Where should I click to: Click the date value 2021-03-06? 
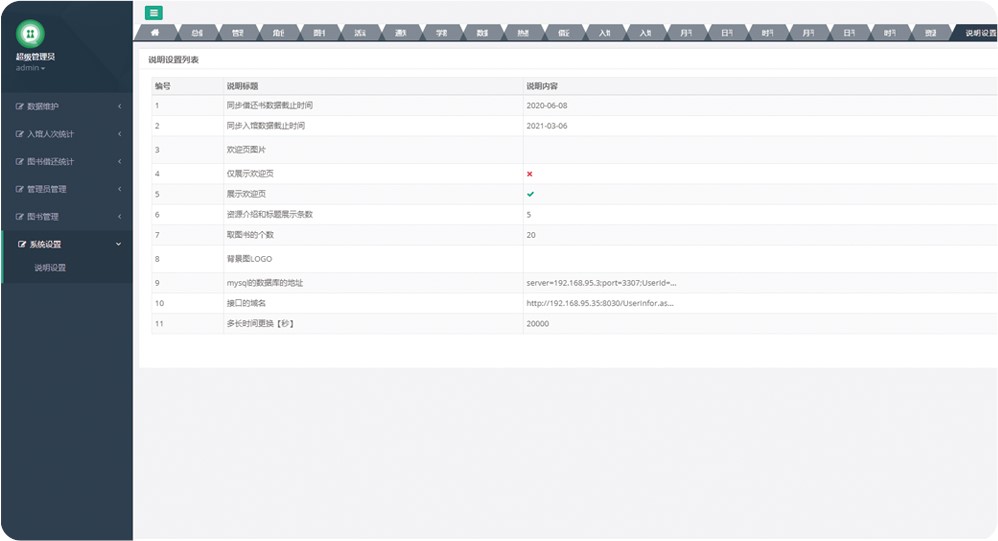click(547, 126)
